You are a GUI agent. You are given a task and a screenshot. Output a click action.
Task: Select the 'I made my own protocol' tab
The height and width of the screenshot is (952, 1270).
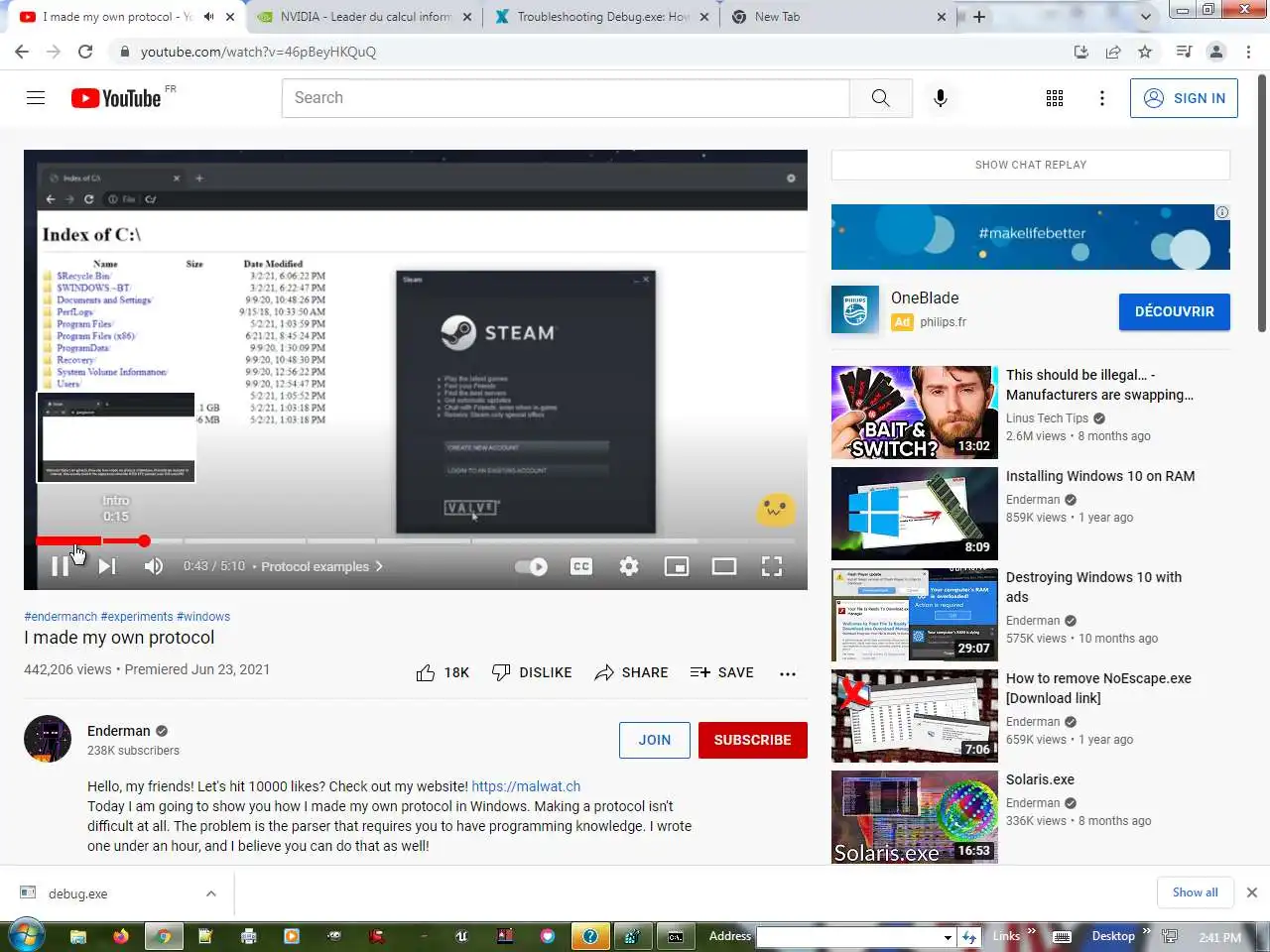[x=117, y=17]
